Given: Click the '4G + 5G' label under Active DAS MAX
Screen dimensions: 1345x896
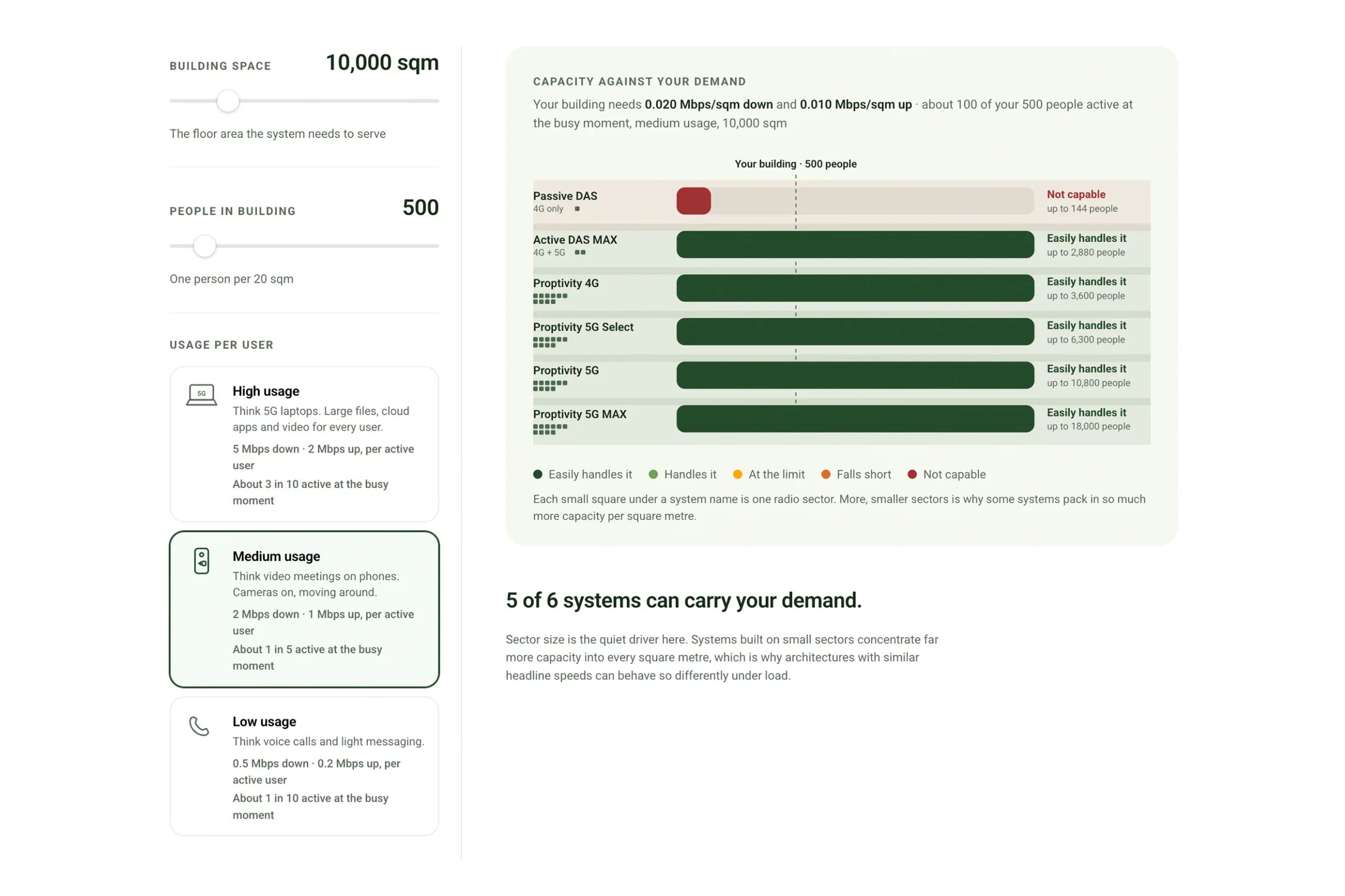Looking at the screenshot, I should tap(549, 252).
